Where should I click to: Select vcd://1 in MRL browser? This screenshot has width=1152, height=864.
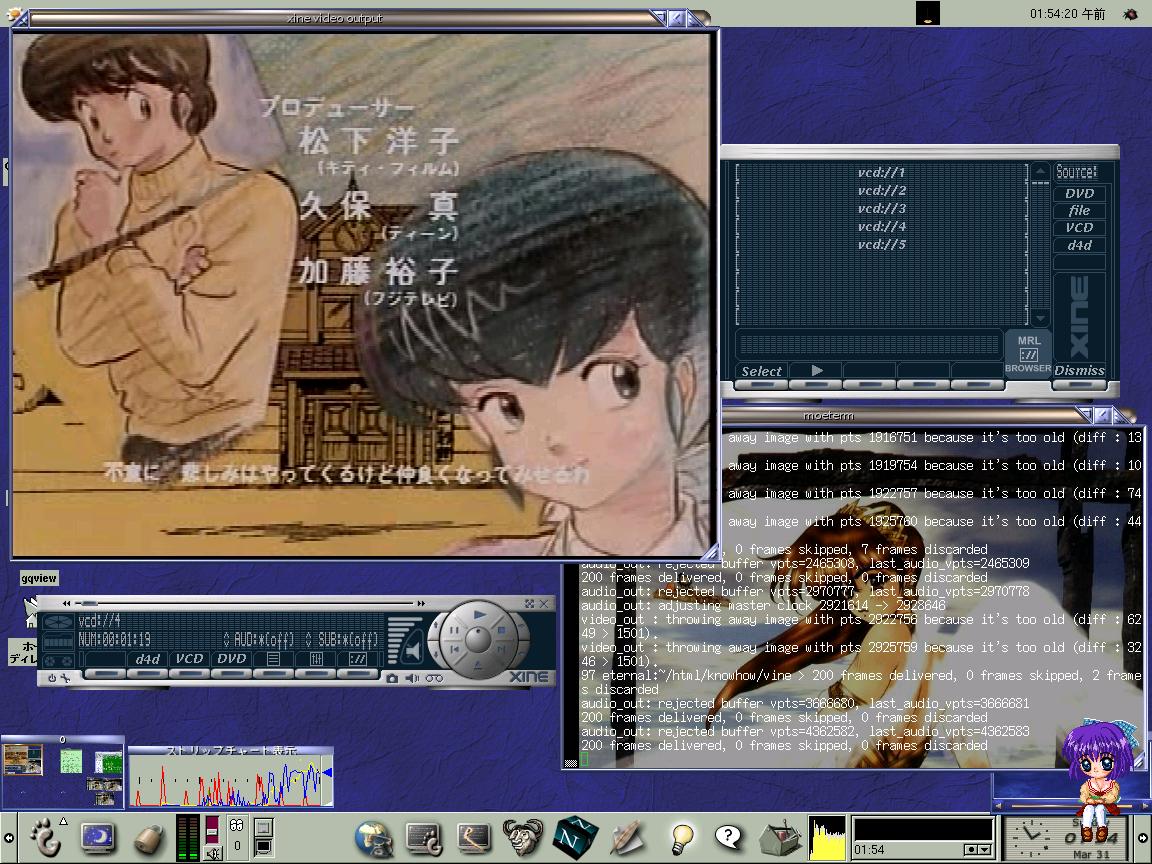coord(881,173)
